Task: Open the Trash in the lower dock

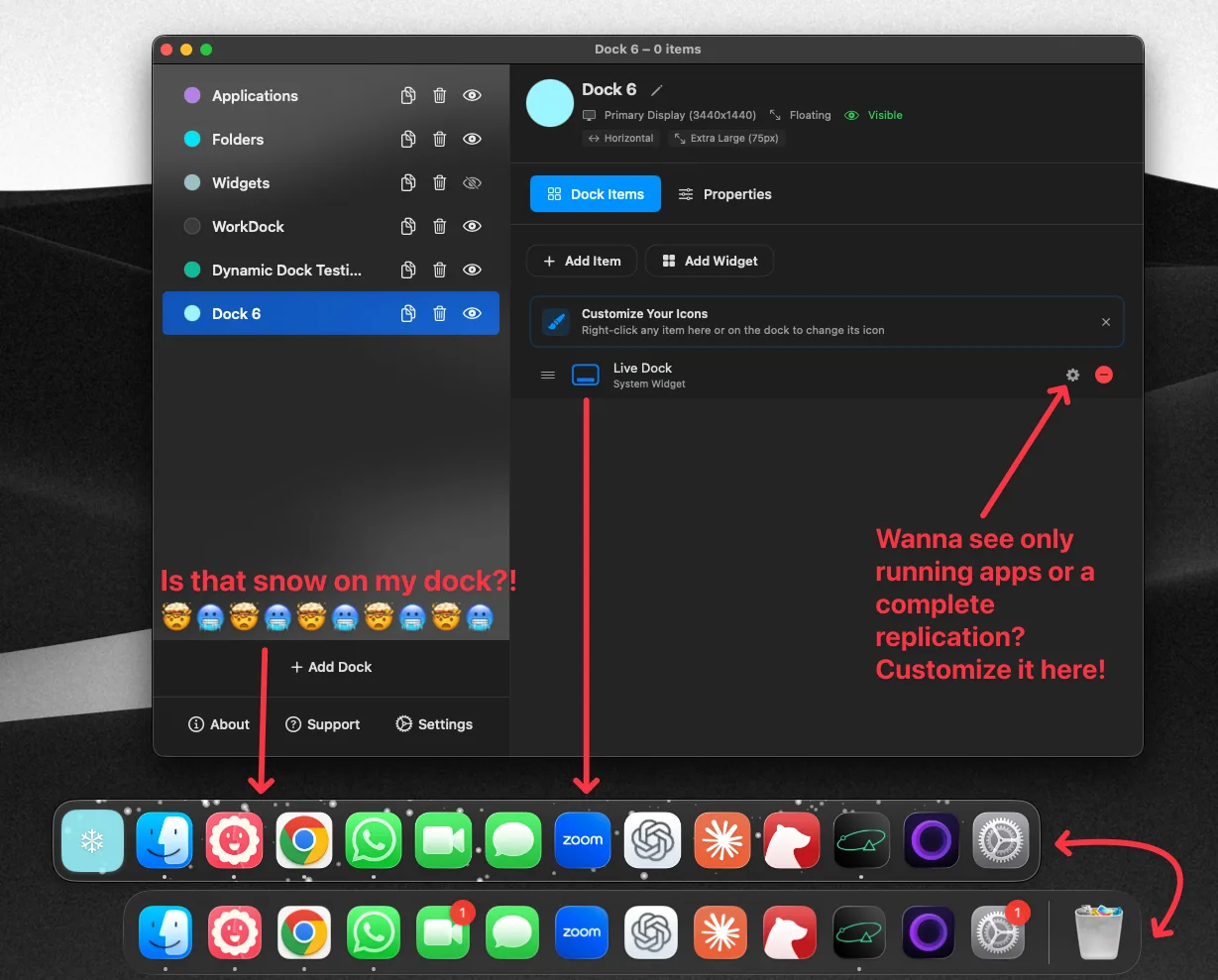Action: click(x=1099, y=931)
